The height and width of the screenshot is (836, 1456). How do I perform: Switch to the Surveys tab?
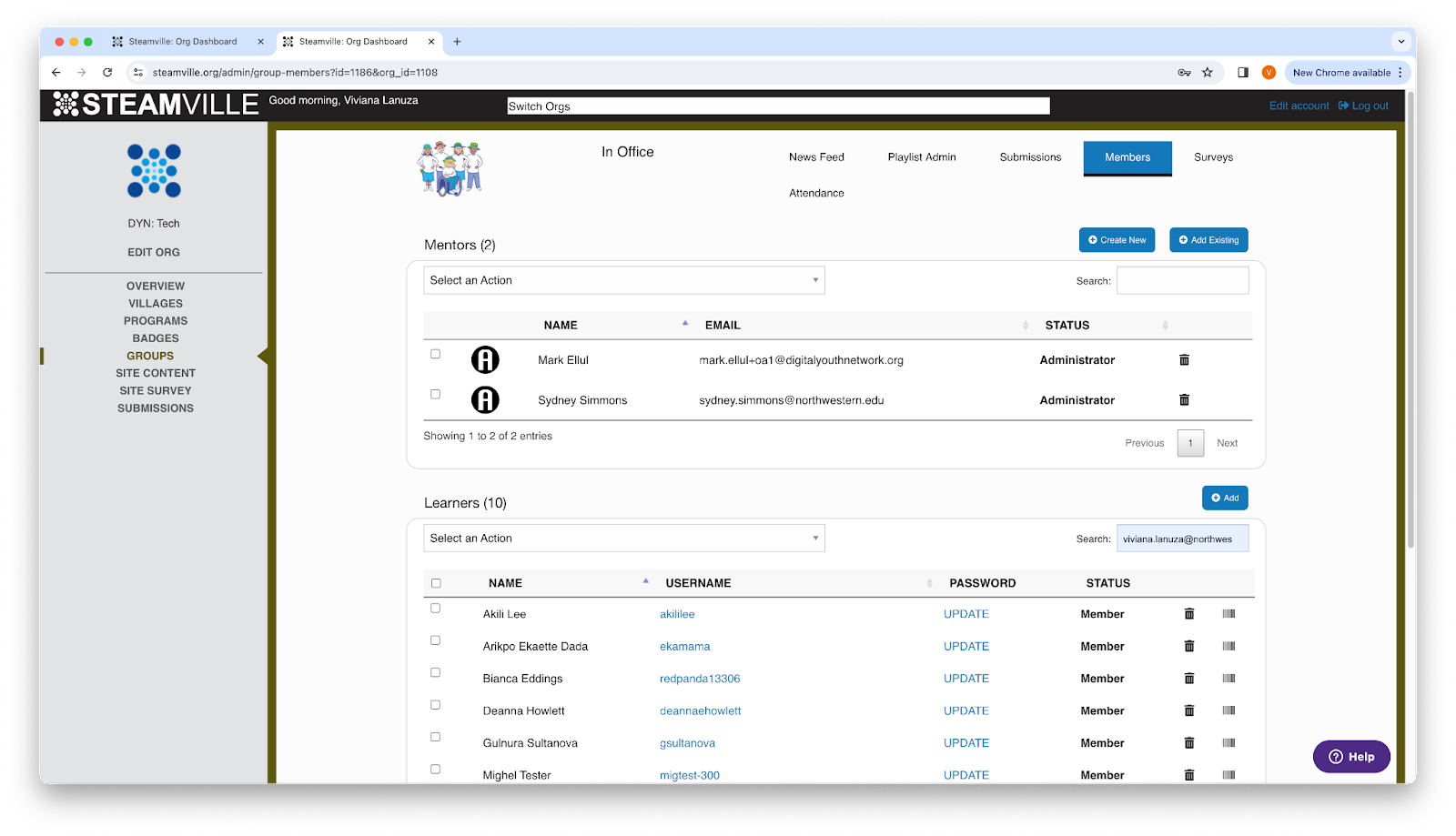point(1213,157)
